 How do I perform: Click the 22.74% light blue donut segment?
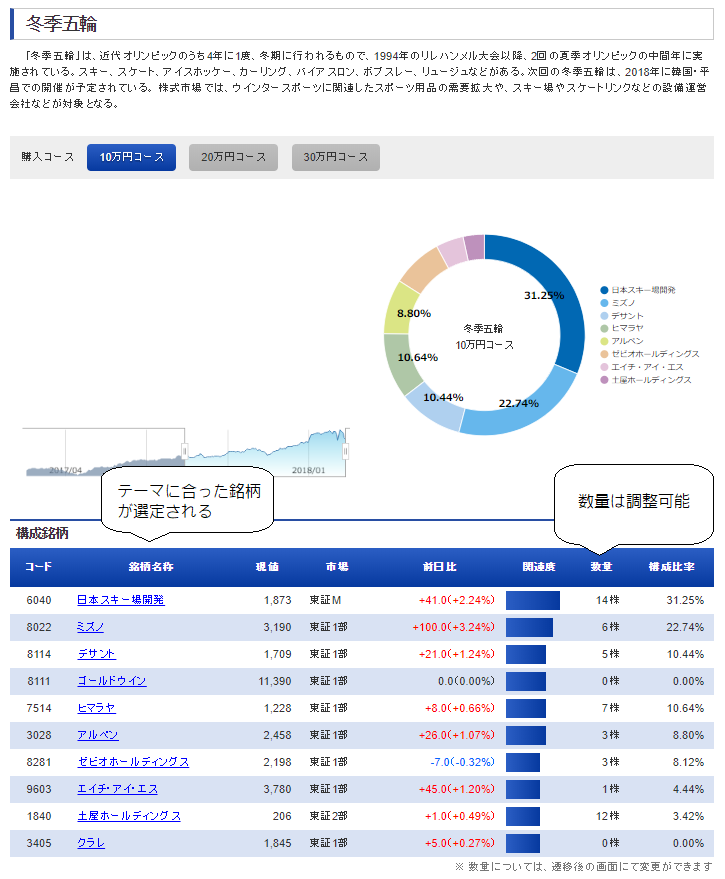tap(526, 411)
